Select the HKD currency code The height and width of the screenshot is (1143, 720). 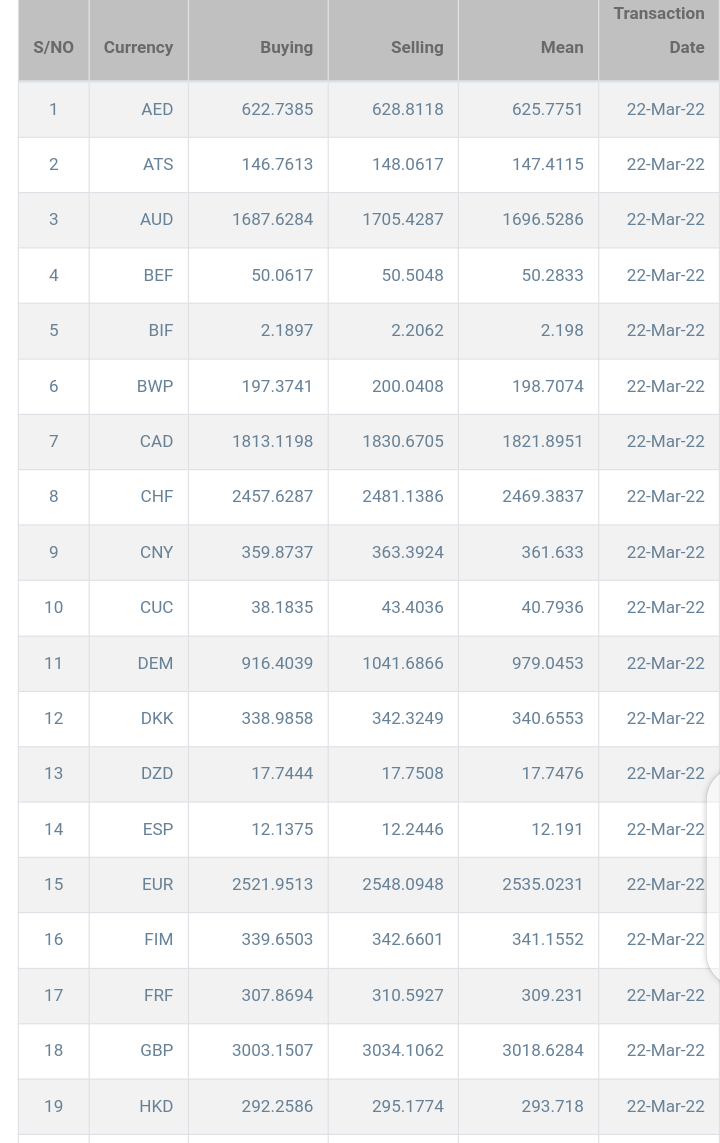(x=156, y=1106)
